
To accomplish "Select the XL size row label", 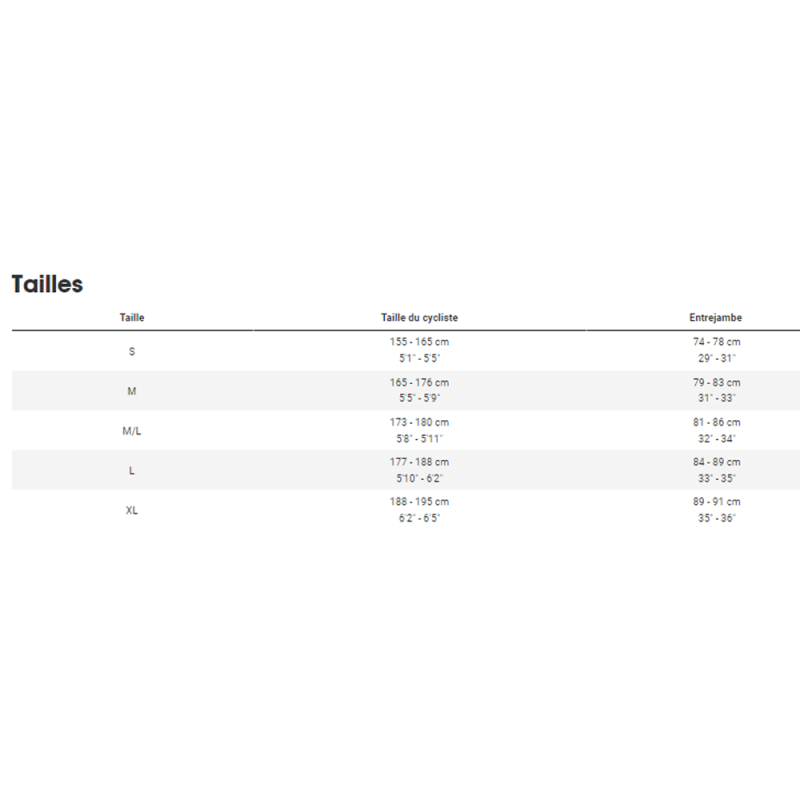I will pyautogui.click(x=132, y=510).
